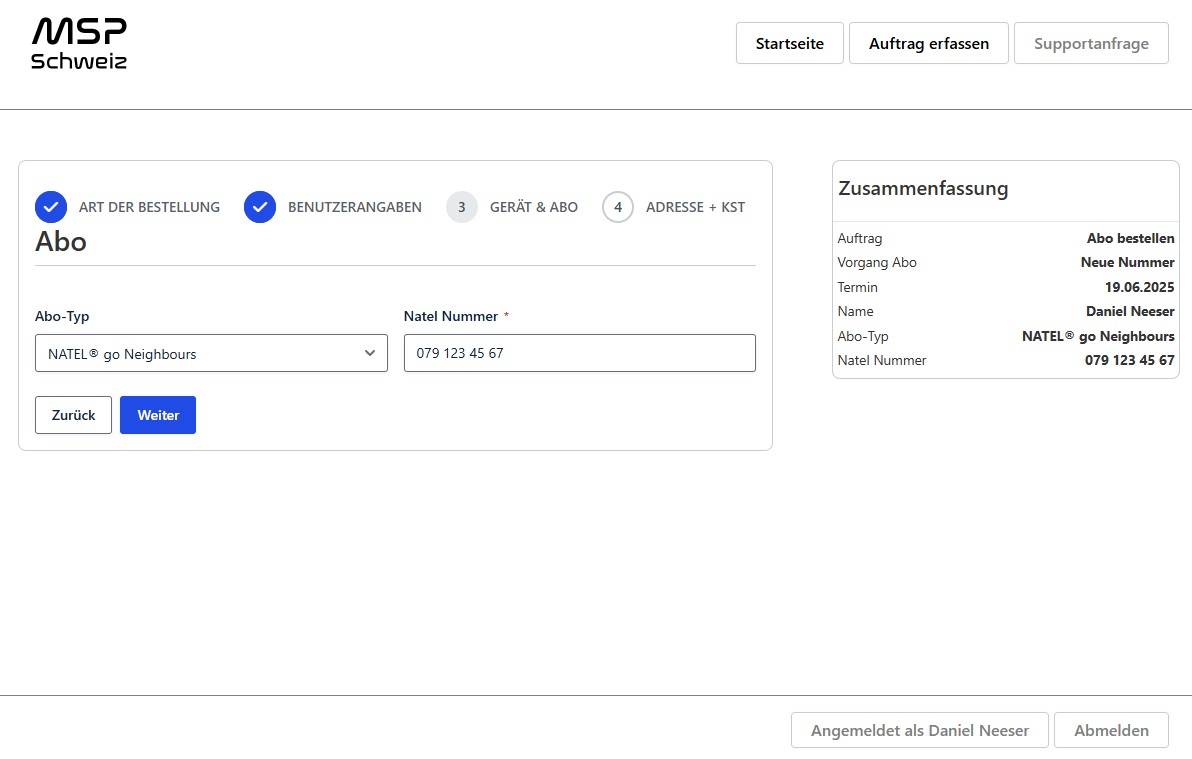Open the Abo-Typ dropdown

(211, 353)
